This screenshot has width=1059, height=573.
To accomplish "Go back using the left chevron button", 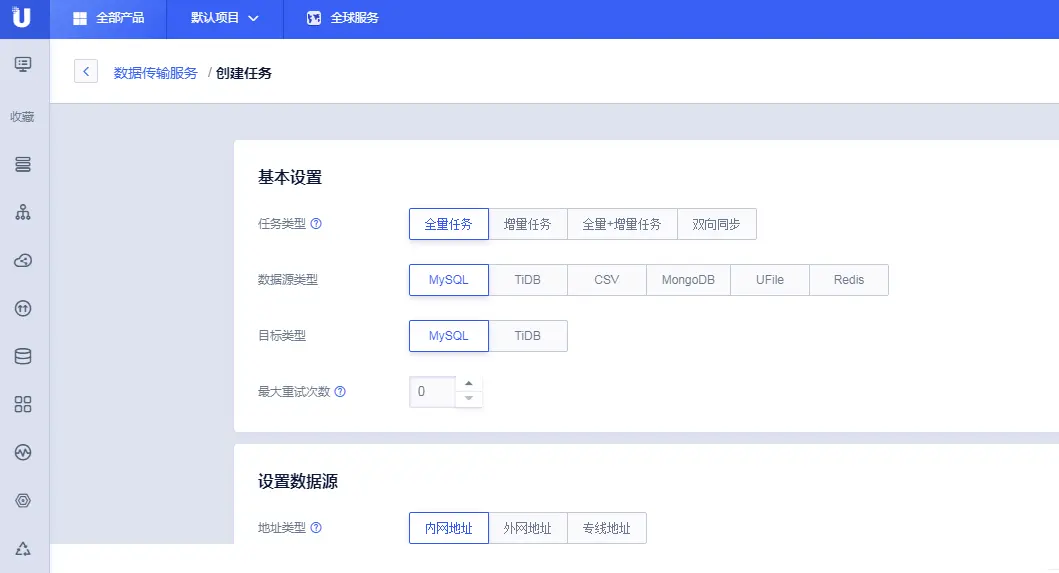I will click(x=86, y=72).
